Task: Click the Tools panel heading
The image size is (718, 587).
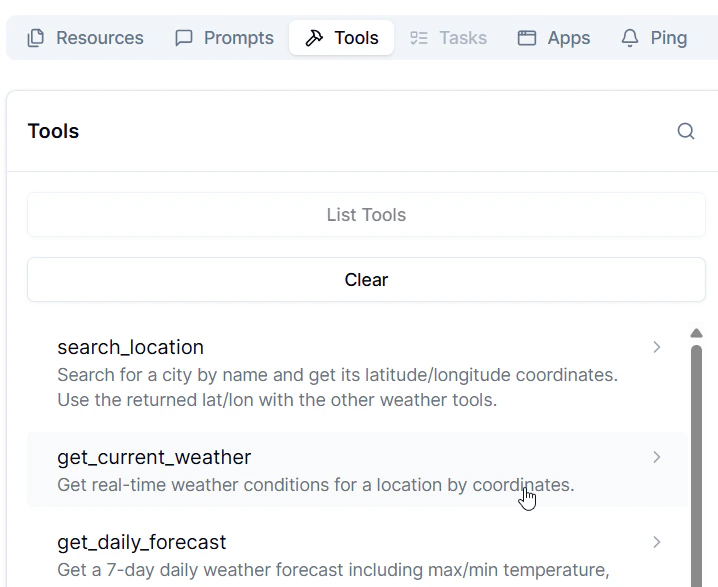Action: coord(54,131)
